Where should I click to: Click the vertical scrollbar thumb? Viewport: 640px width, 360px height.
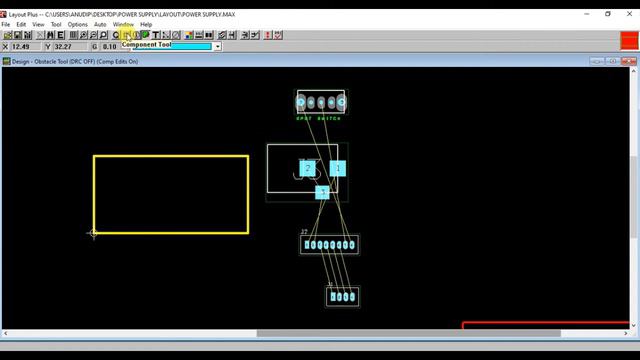[x=633, y=197]
